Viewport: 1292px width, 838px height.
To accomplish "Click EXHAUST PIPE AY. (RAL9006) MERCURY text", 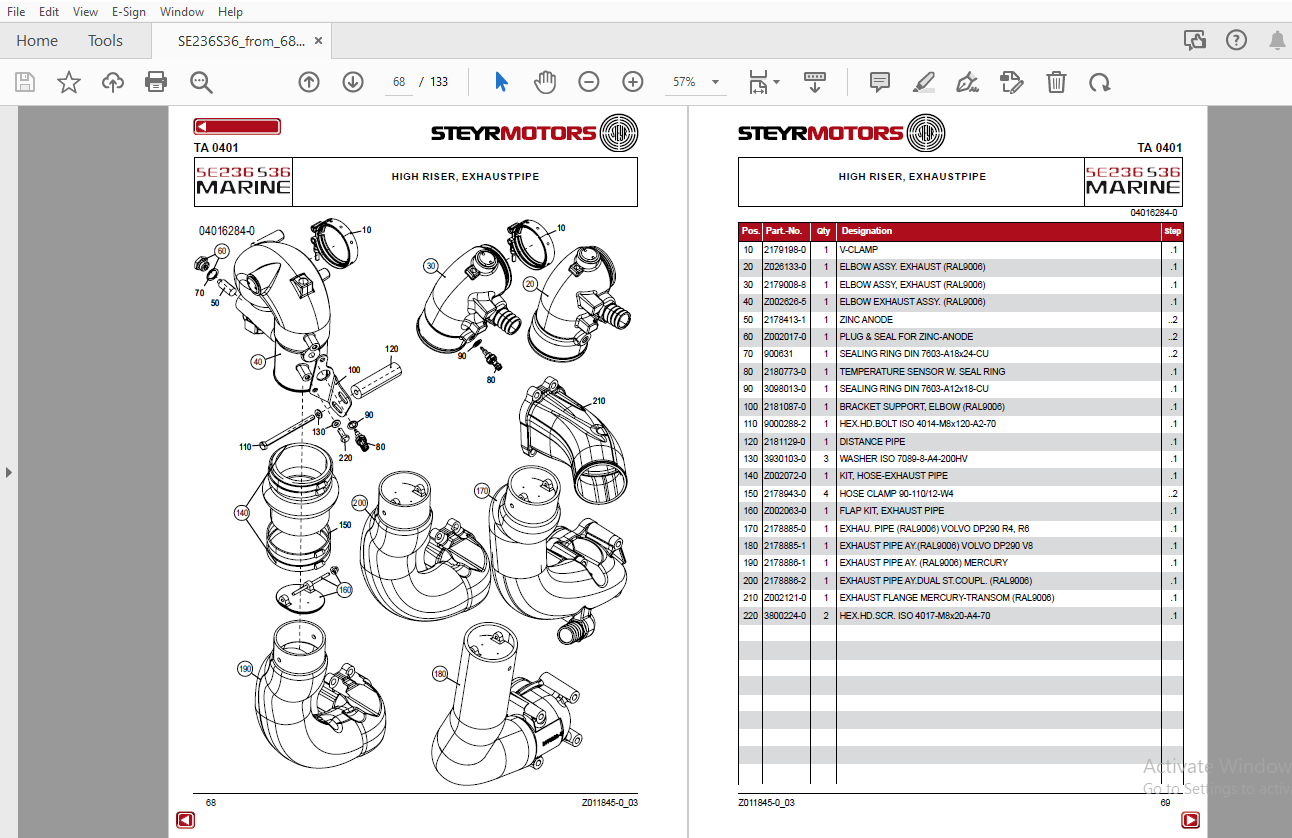I will point(924,563).
